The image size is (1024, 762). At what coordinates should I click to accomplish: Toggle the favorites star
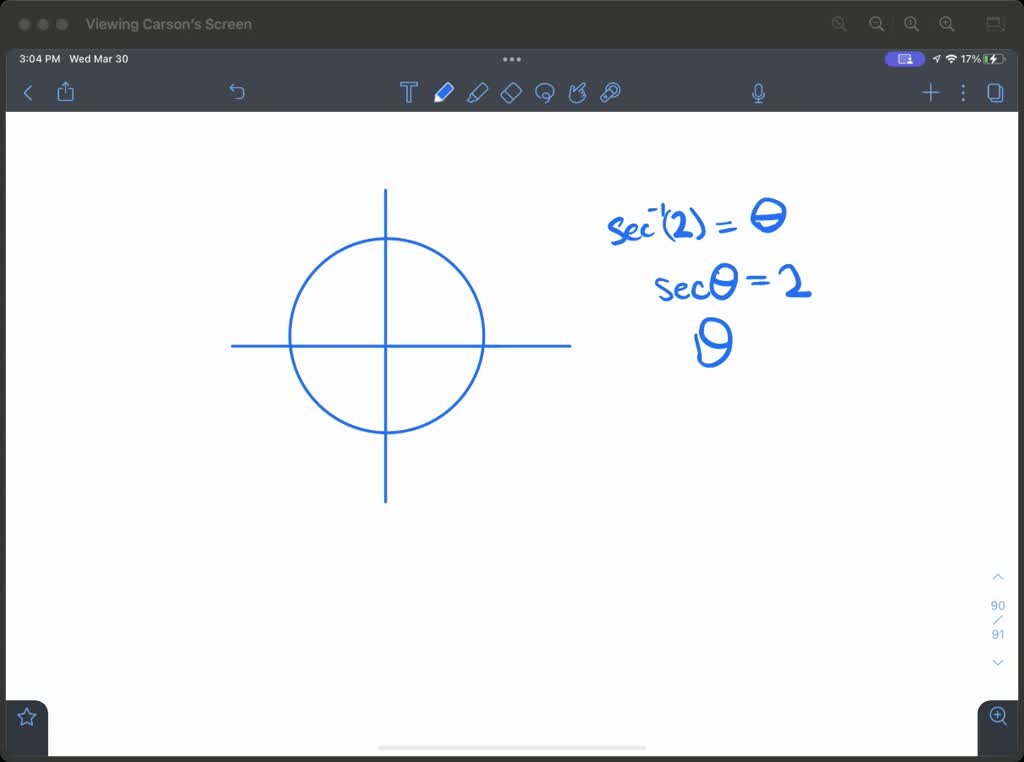point(25,715)
